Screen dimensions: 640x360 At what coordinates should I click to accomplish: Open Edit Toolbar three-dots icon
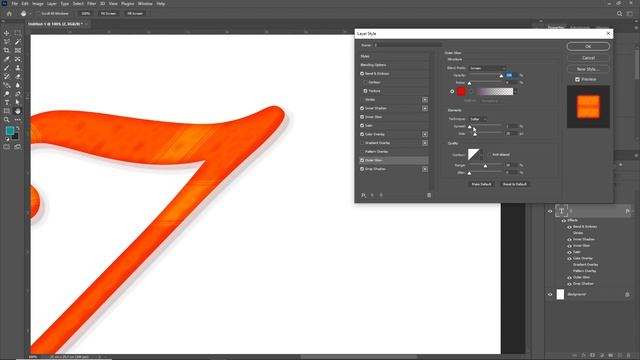click(x=18, y=120)
